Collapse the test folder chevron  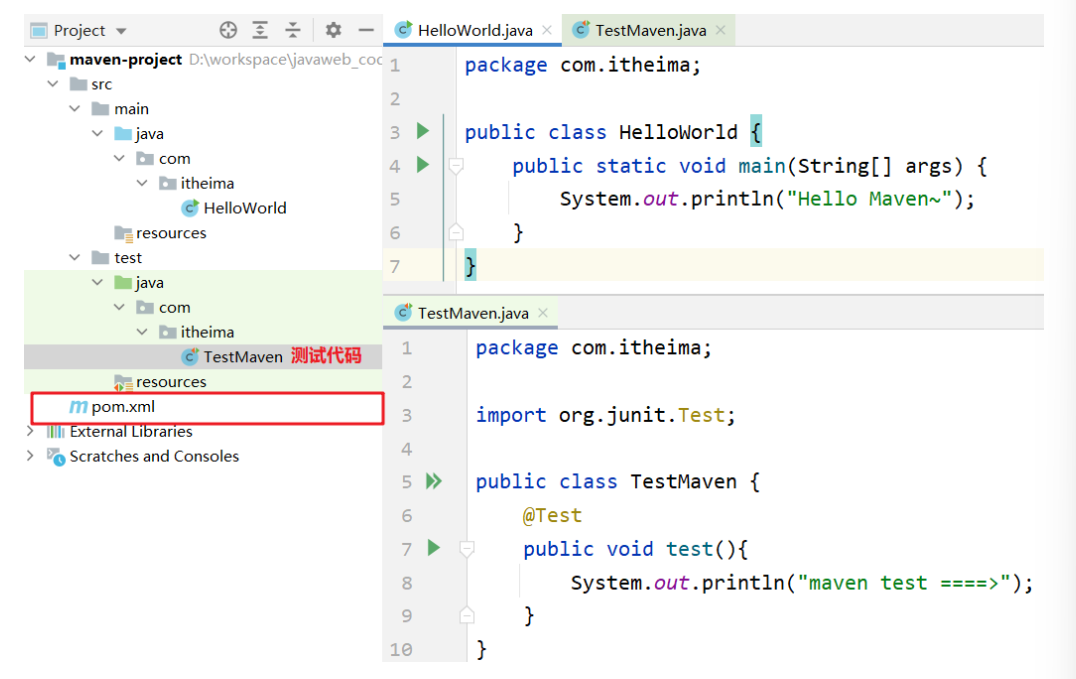point(75,257)
